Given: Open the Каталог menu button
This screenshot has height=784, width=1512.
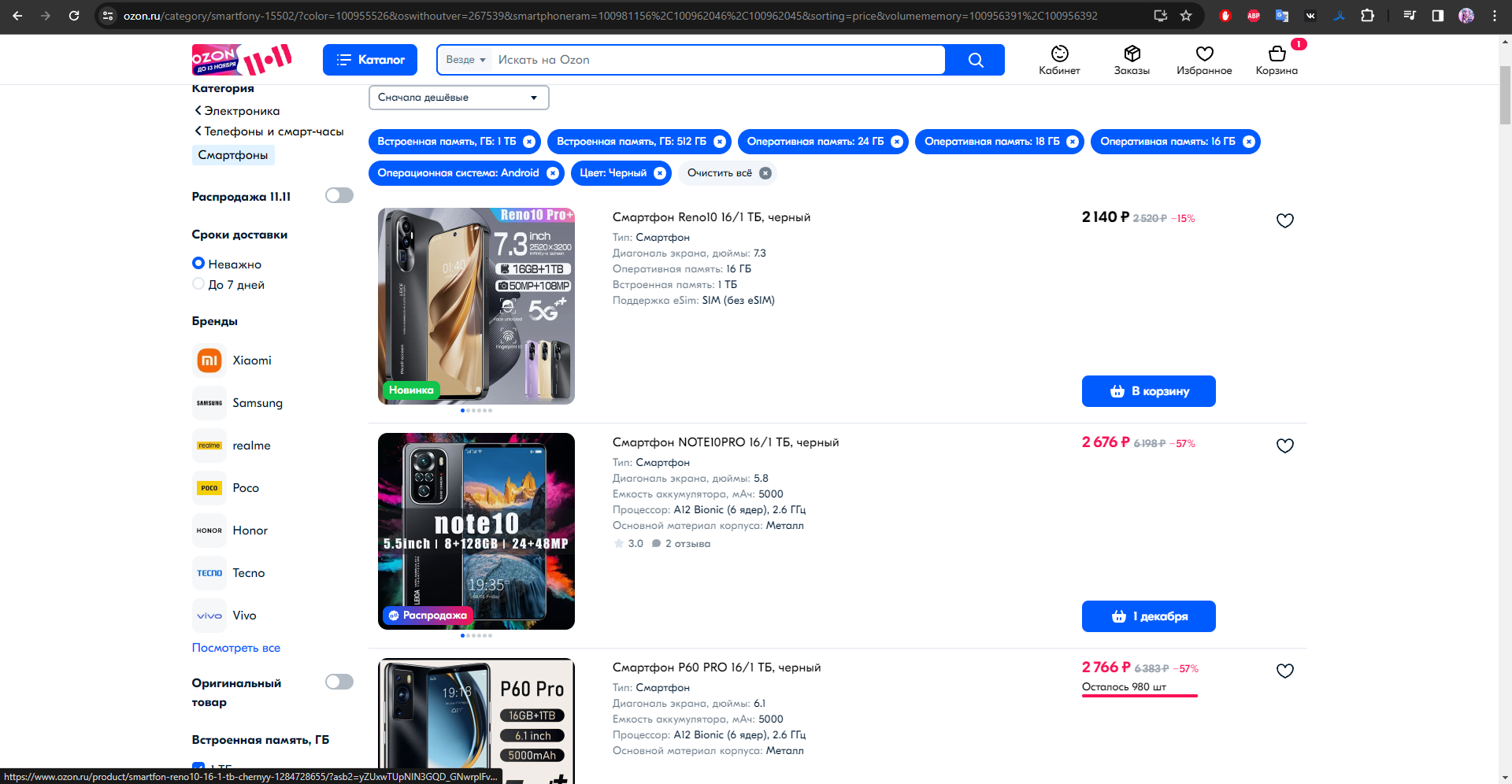Looking at the screenshot, I should point(370,60).
